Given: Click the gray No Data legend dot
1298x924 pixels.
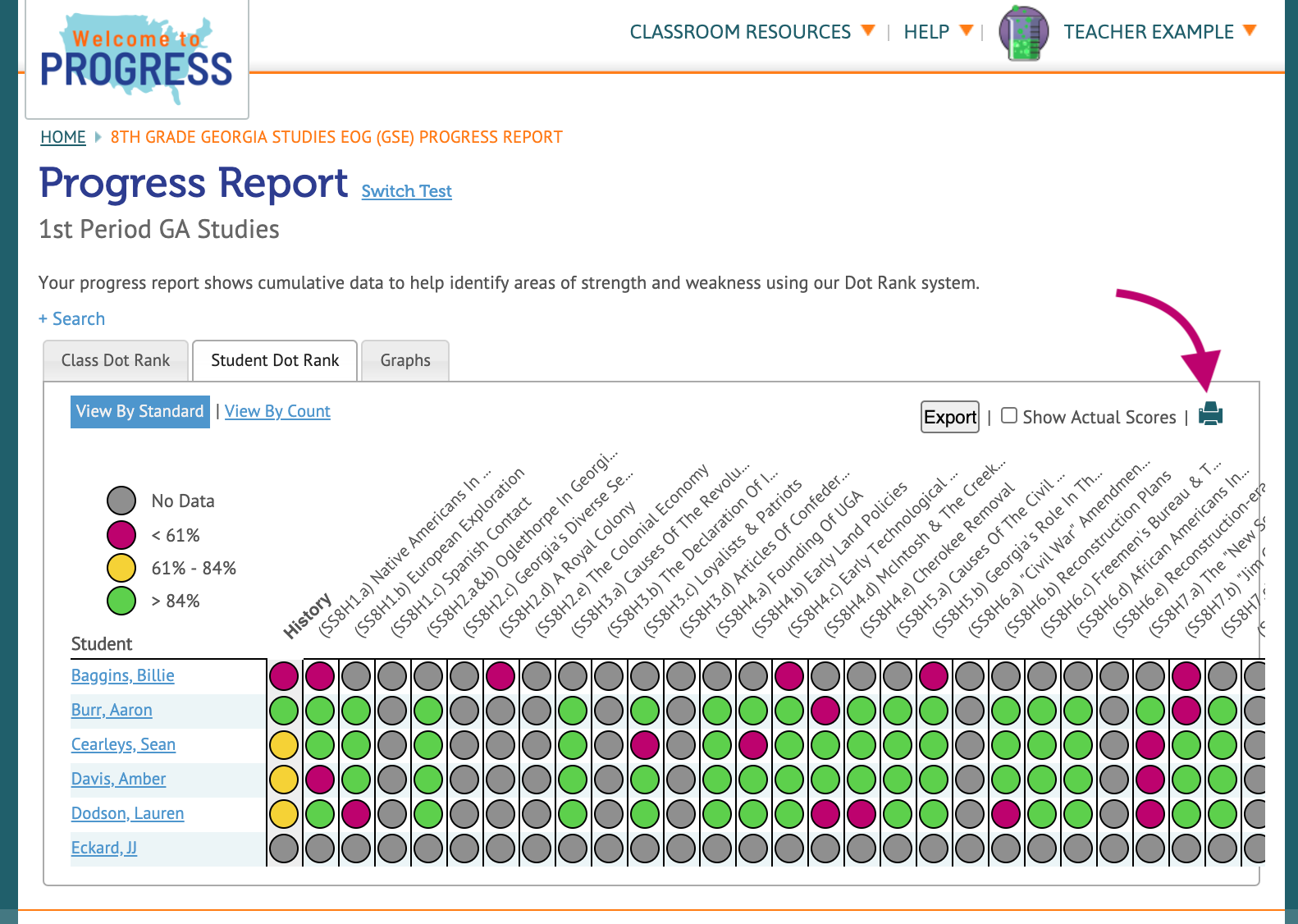Looking at the screenshot, I should click(x=121, y=501).
